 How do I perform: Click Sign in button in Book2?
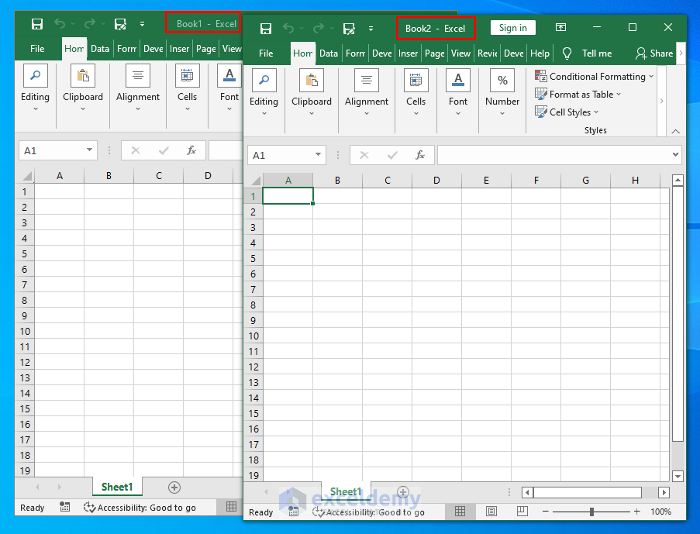tap(513, 28)
